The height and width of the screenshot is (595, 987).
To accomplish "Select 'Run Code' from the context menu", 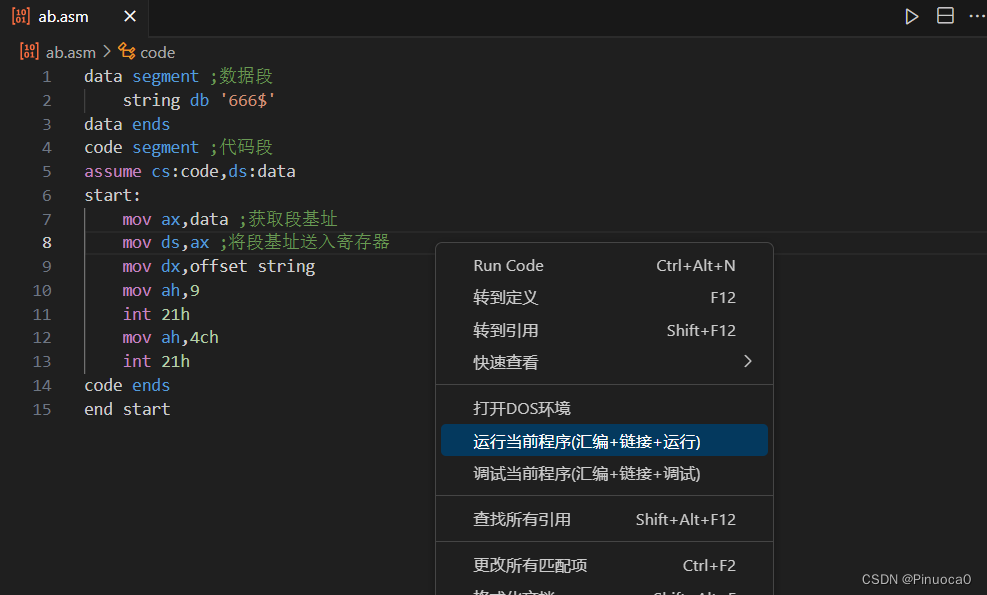I will [508, 265].
